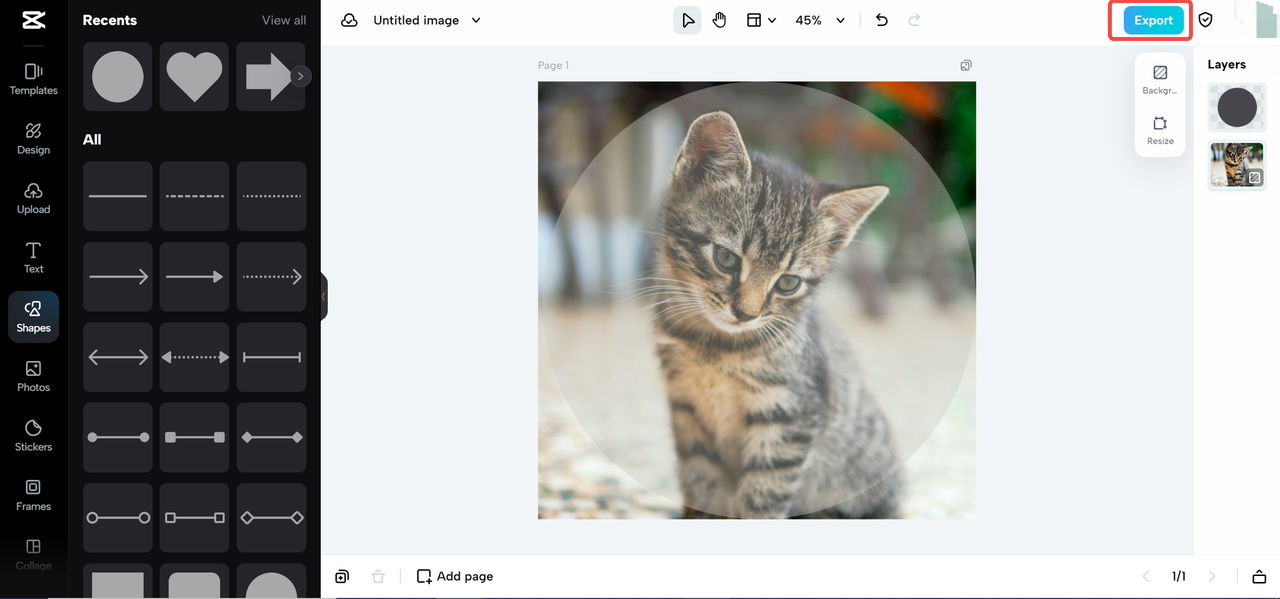This screenshot has width=1280, height=599.
Task: Open the Untitled image name dropdown
Action: coord(427,20)
